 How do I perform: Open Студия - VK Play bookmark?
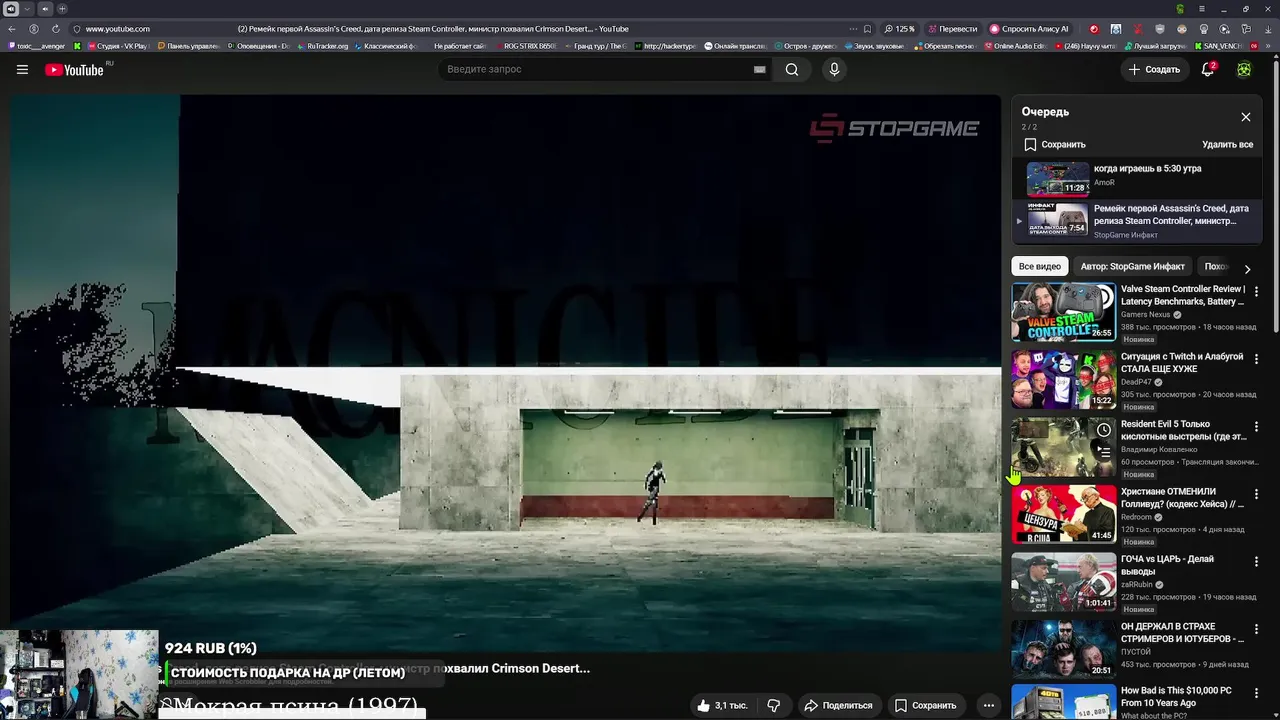point(118,46)
